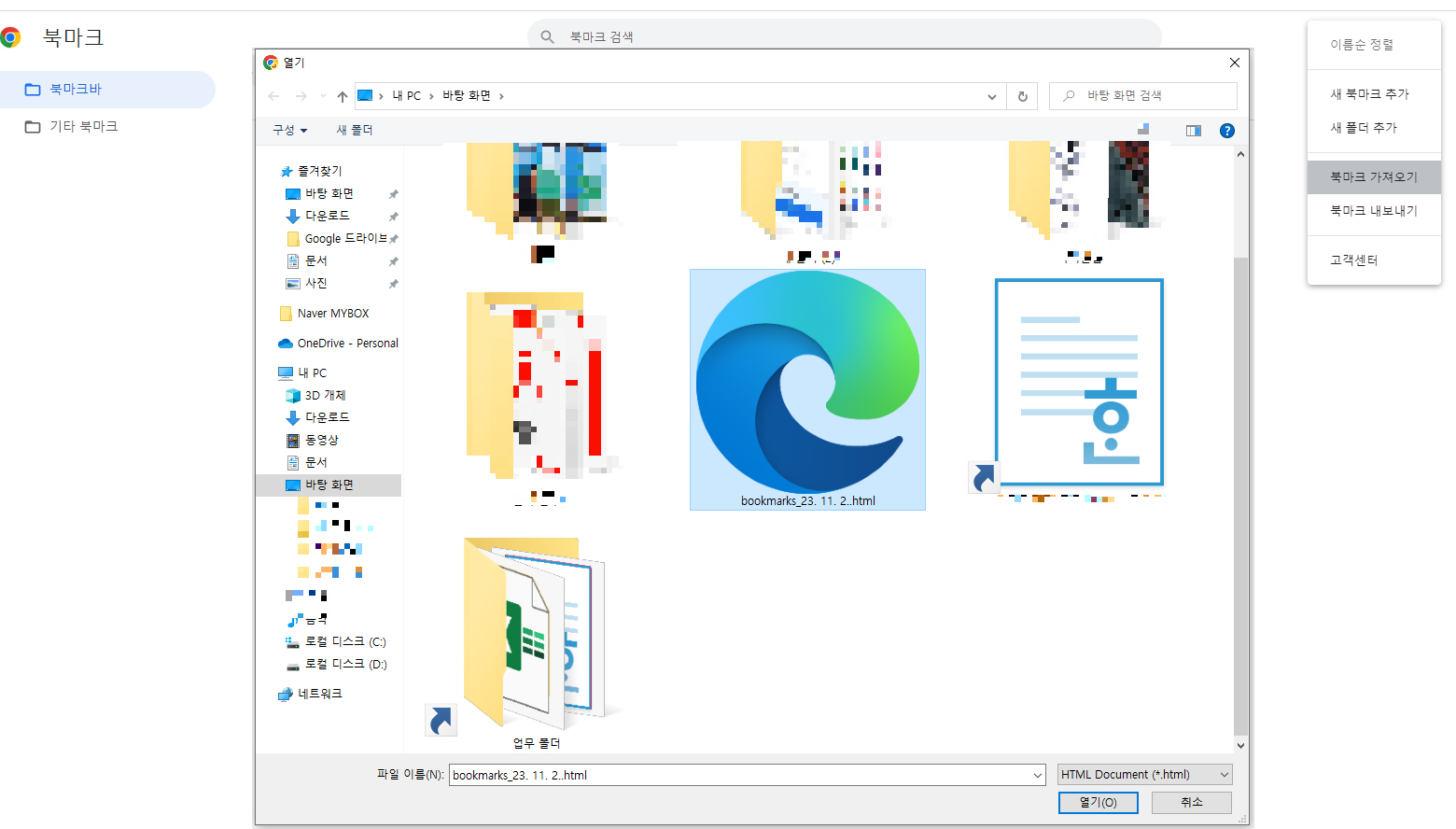
Task: Click the 열기(O) button
Action: [x=1098, y=803]
